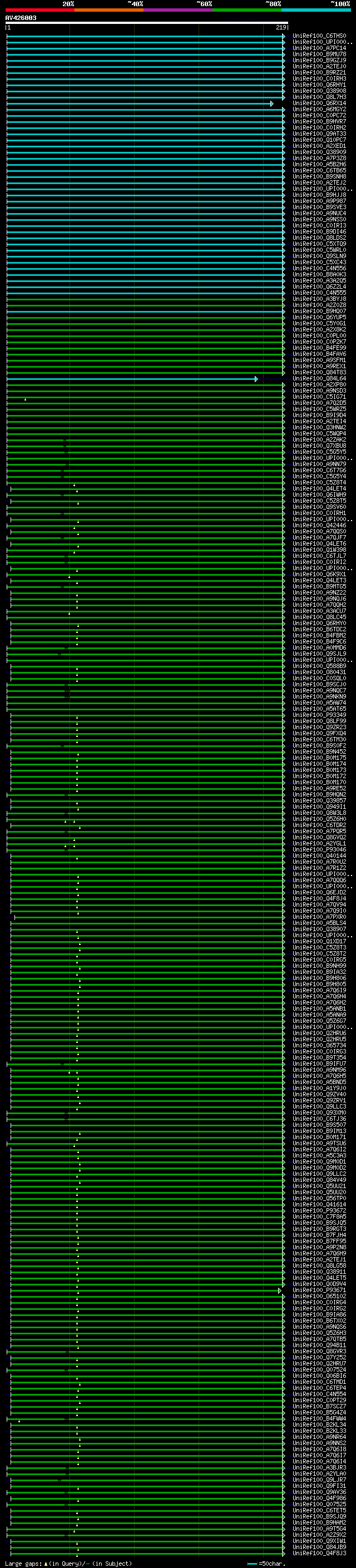Click label UniRef100_Q42446
This screenshot has height=1568, width=356.
click(x=319, y=525)
